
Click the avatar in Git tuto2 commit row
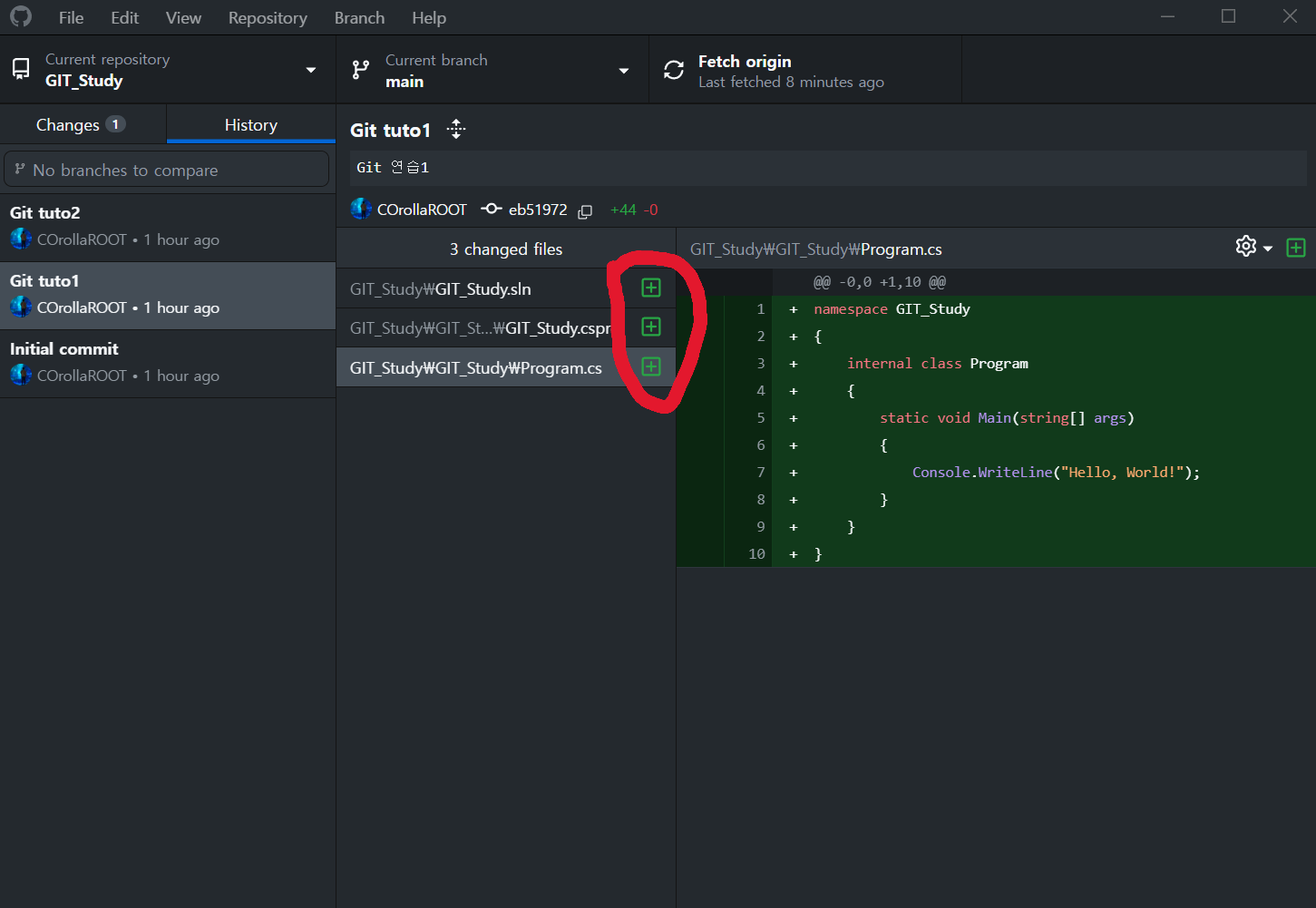coord(21,239)
